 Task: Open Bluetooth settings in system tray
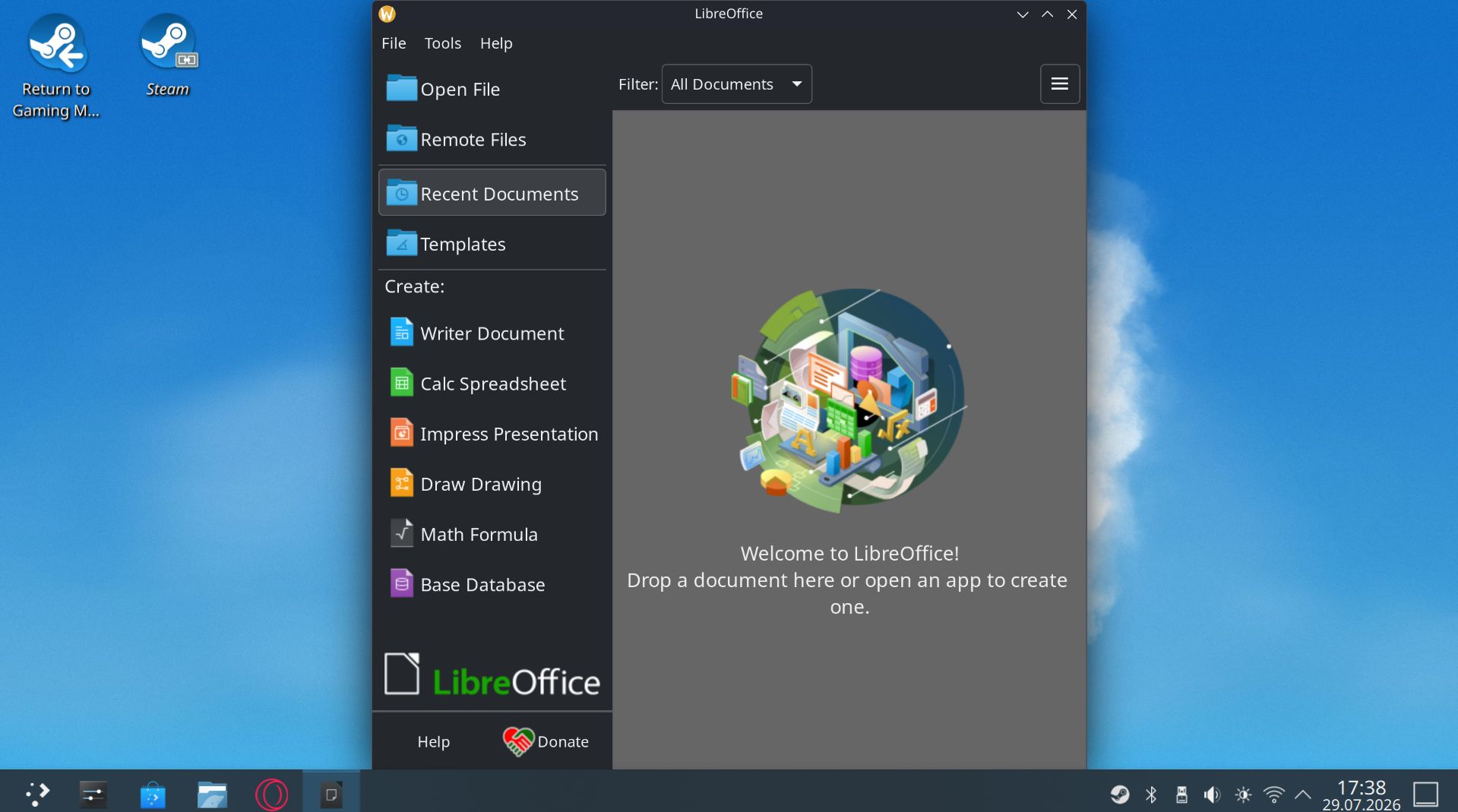1151,795
